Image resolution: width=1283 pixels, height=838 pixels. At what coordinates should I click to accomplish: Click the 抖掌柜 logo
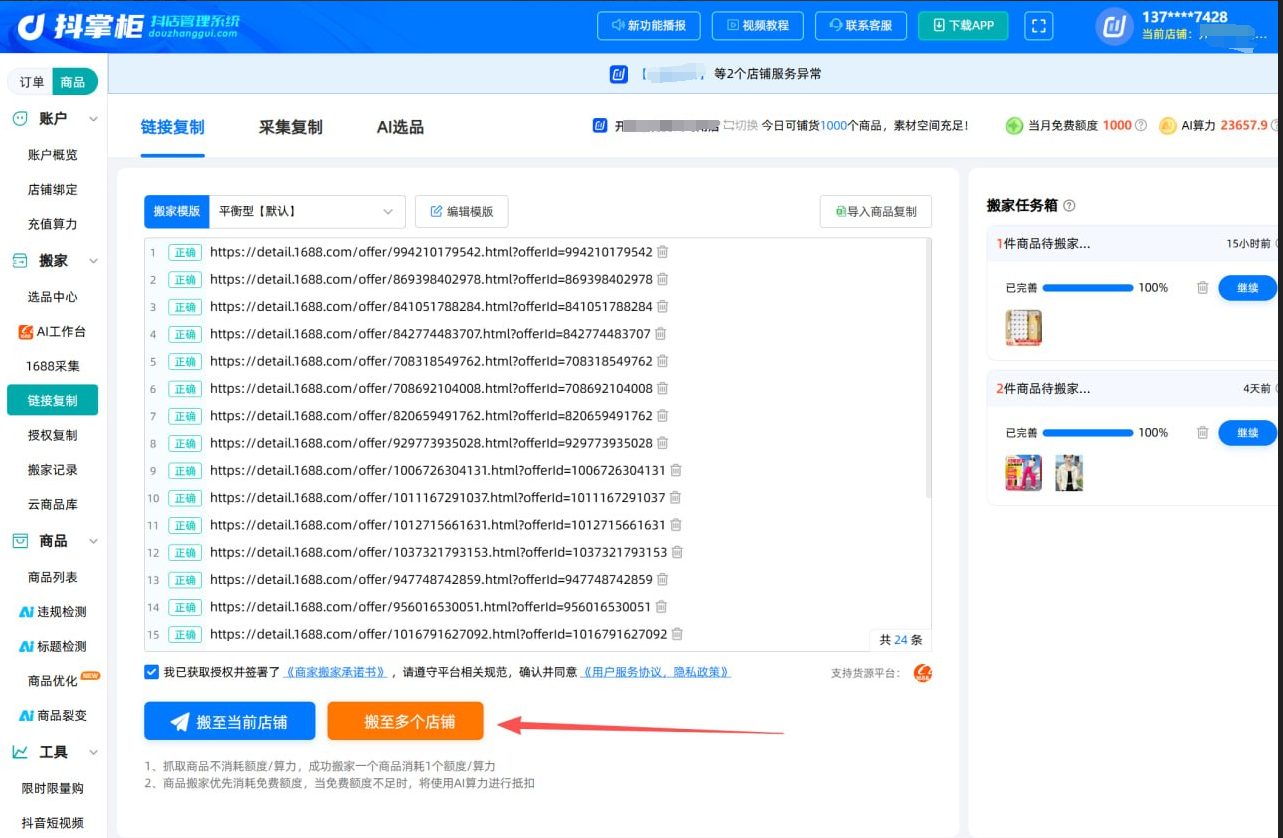point(130,26)
